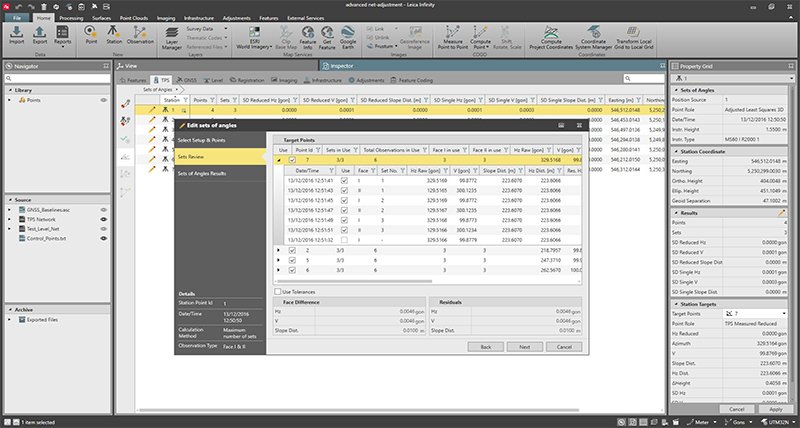800x428 pixels.
Task: Enable the Use Tolerances checkbox
Action: (x=278, y=291)
